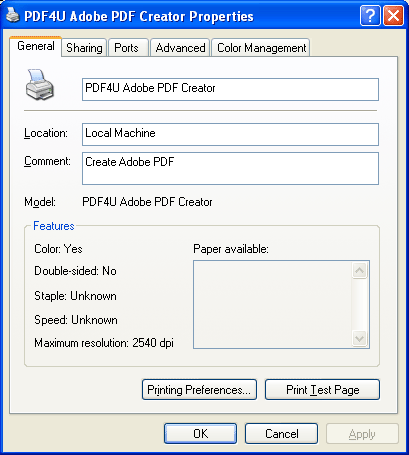Open the Advanced tab
The height and width of the screenshot is (455, 409).
(x=180, y=48)
